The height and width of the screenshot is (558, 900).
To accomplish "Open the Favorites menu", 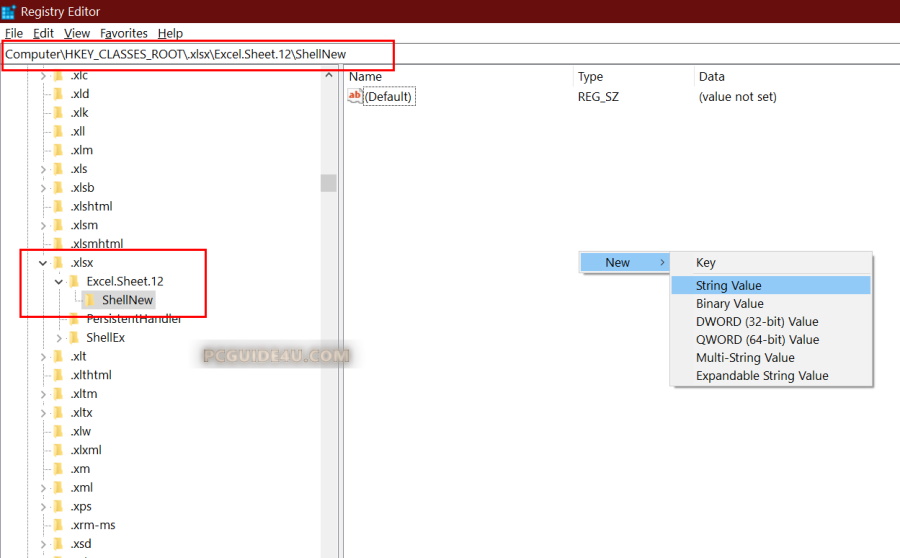I will pyautogui.click(x=123, y=33).
